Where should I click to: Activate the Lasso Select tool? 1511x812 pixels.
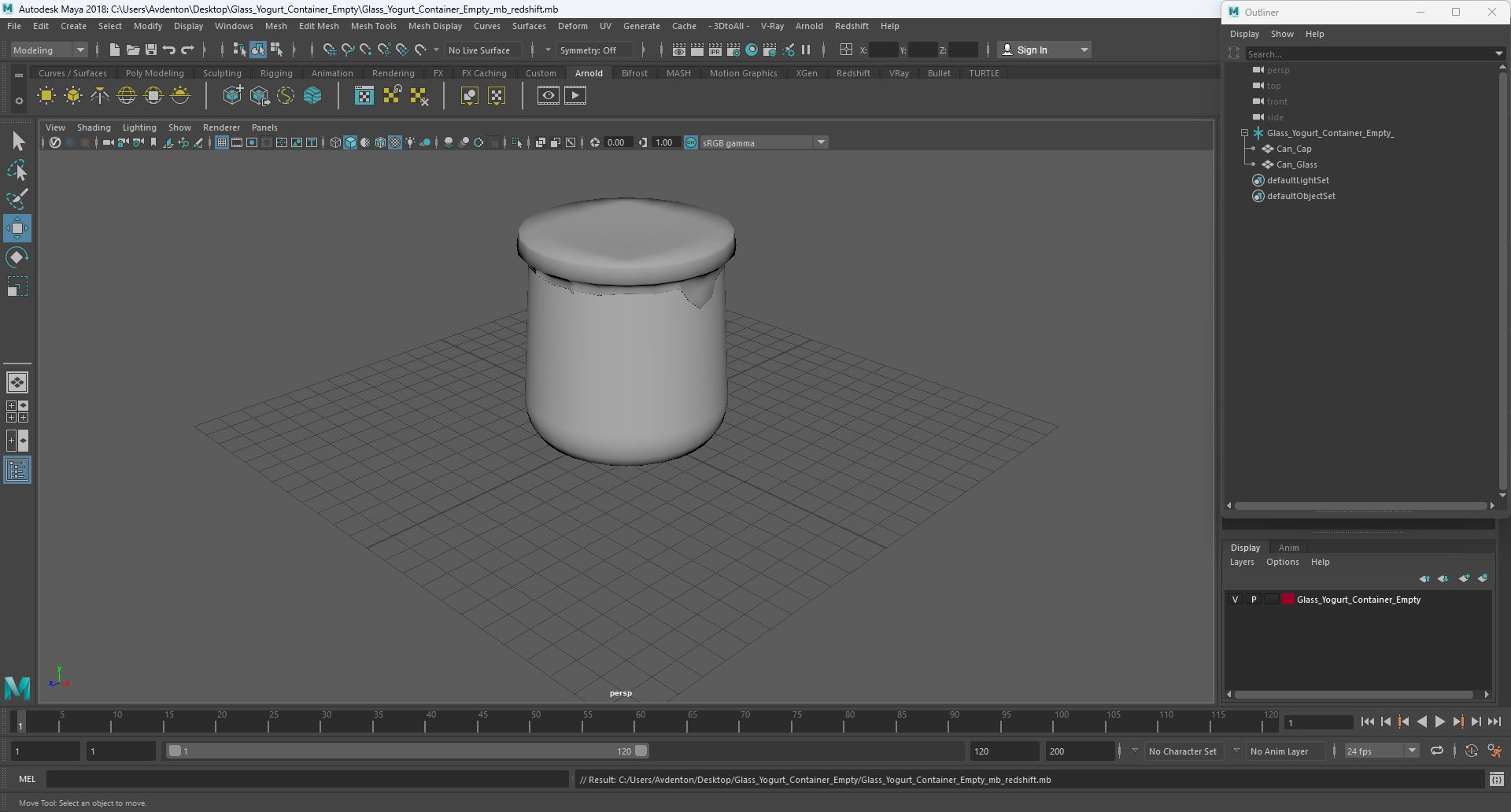pos(17,170)
